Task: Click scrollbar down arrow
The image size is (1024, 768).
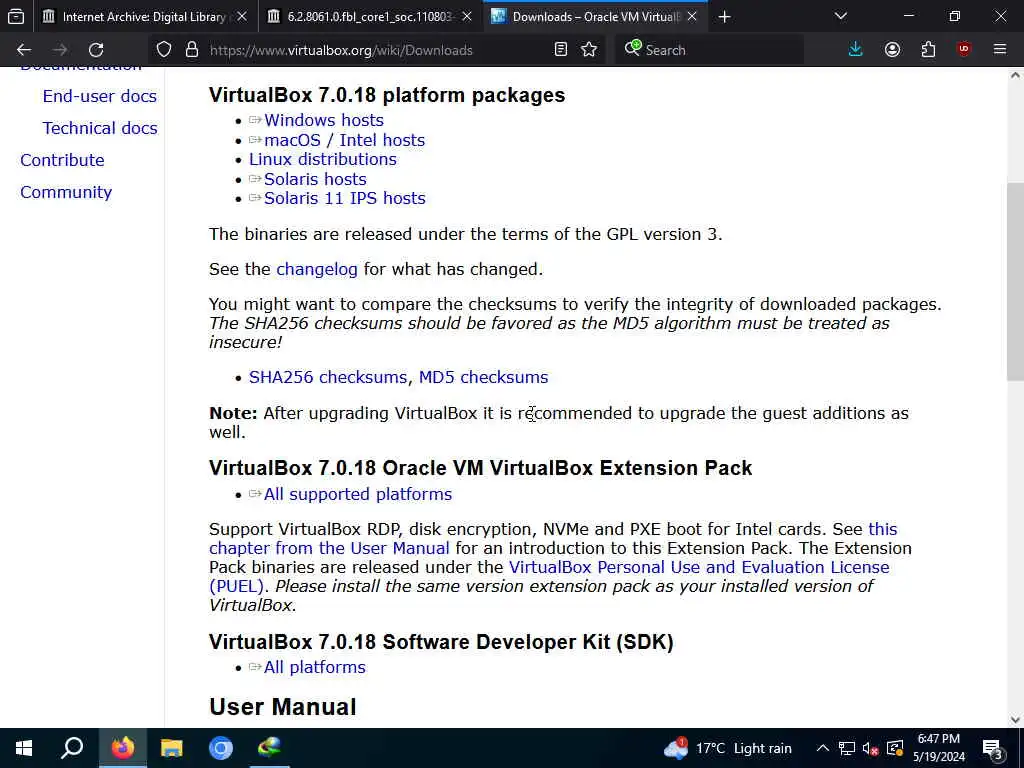Action: pyautogui.click(x=1015, y=720)
